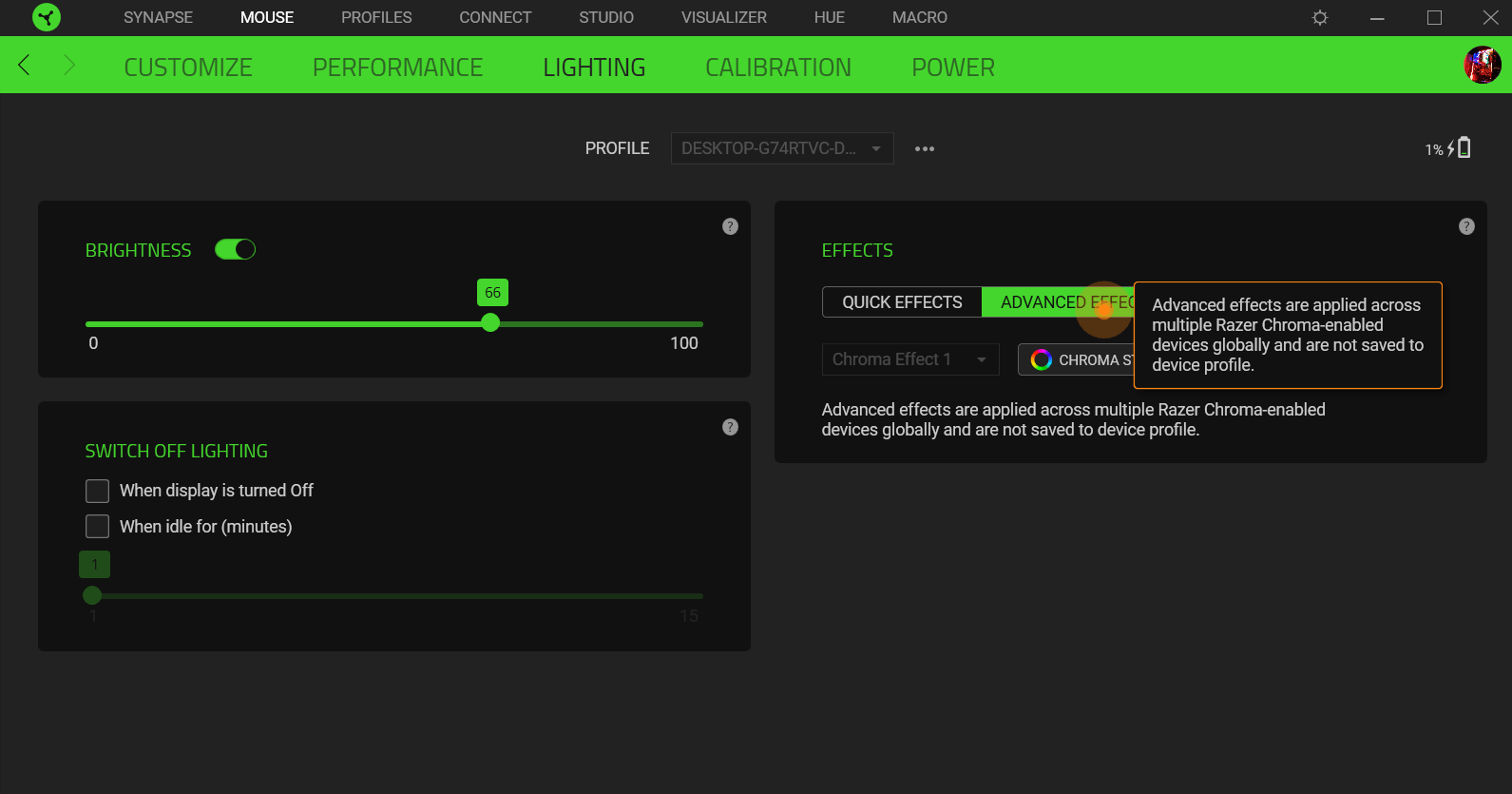
Task: Click the Effects panel help icon
Action: coord(1466,226)
